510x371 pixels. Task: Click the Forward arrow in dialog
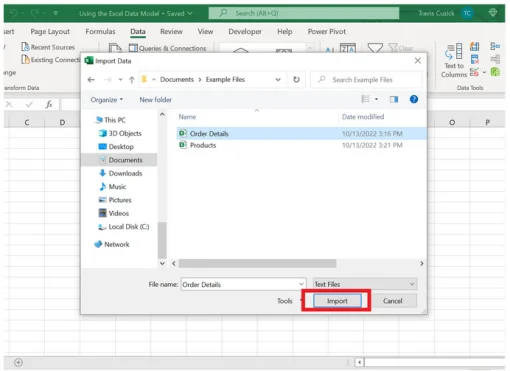[x=107, y=80]
